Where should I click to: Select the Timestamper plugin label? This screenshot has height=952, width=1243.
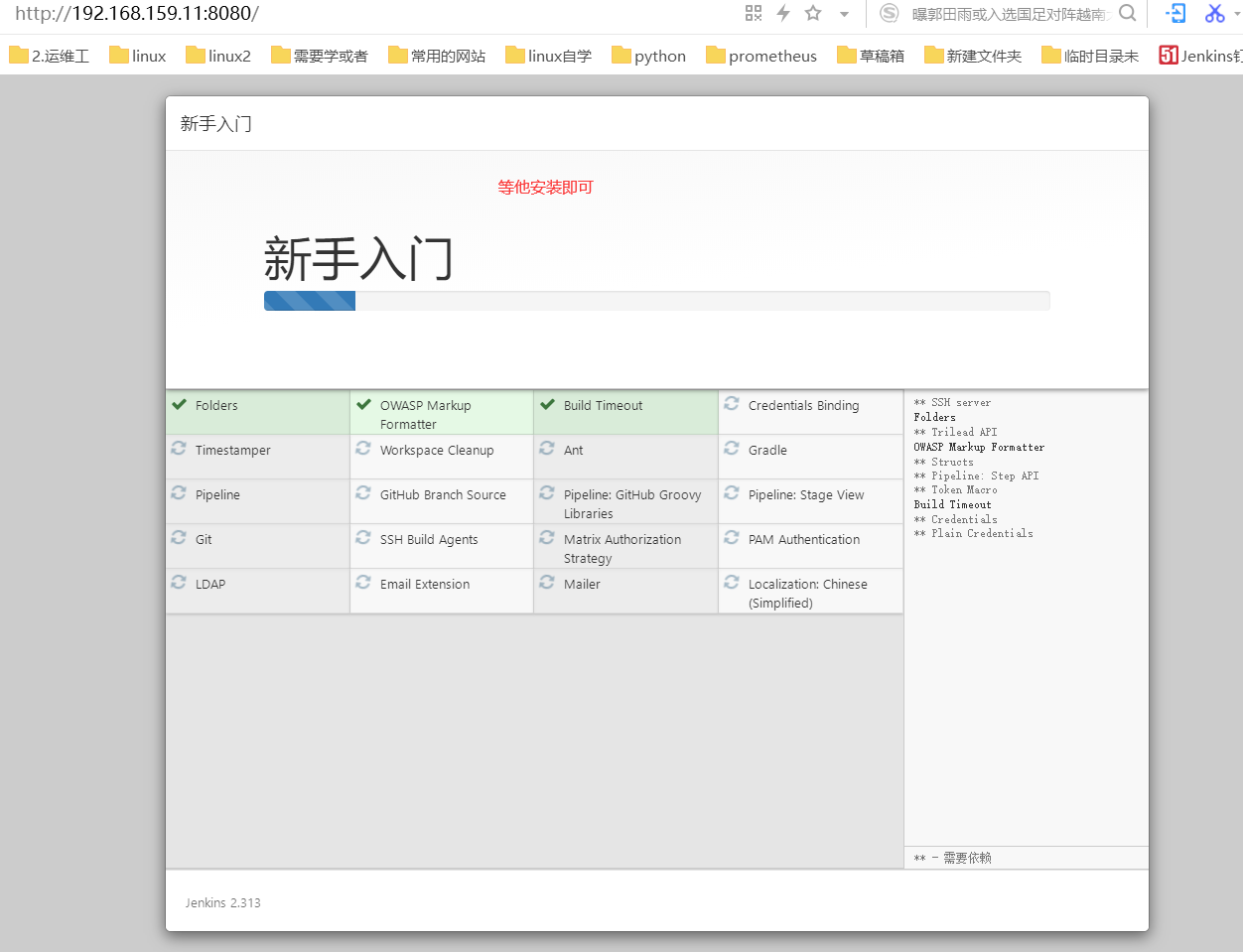[x=233, y=450]
